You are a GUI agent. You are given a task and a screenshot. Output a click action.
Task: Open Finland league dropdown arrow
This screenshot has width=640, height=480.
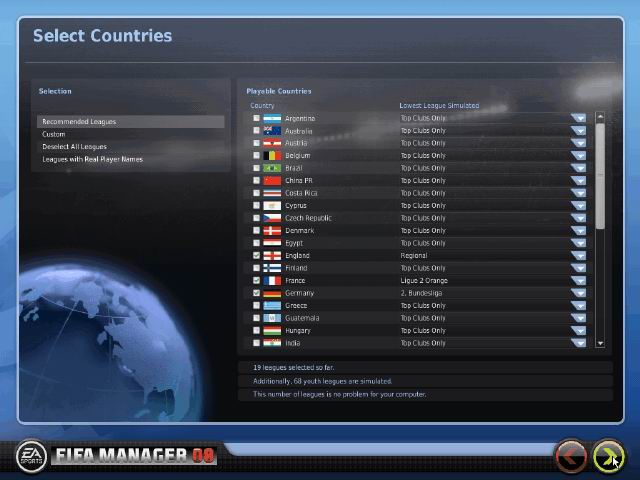[578, 268]
